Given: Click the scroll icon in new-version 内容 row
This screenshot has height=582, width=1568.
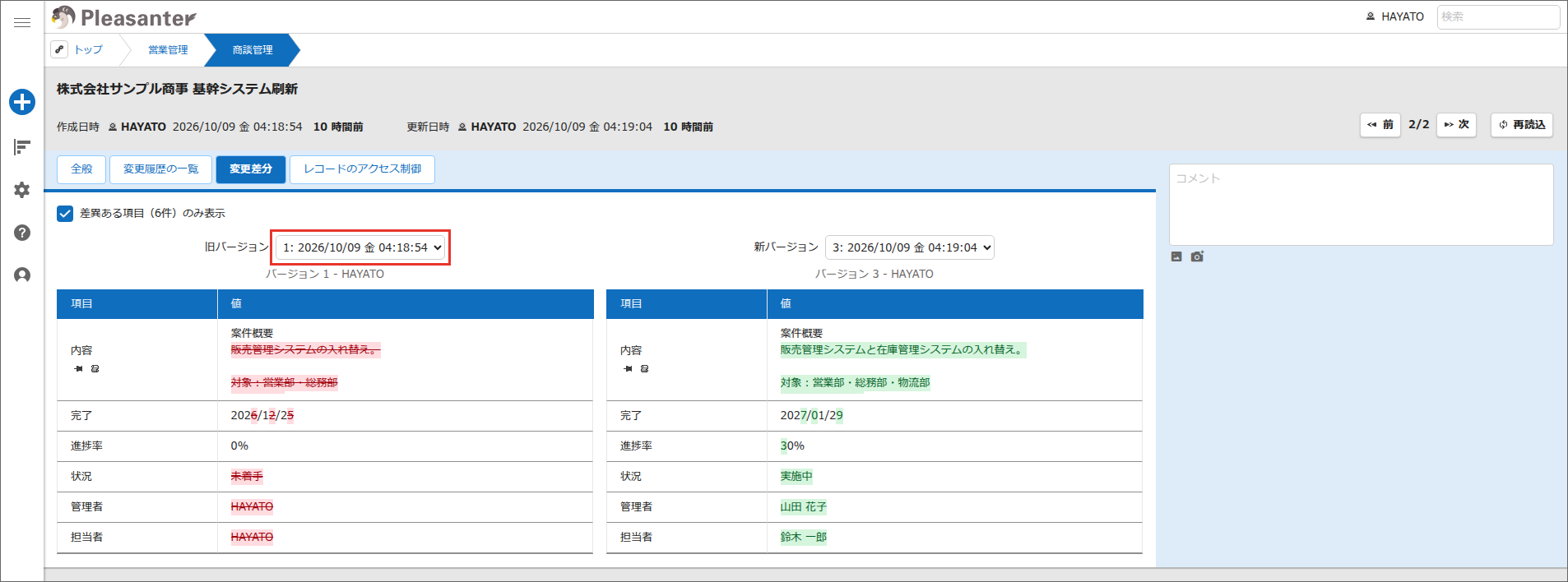Looking at the screenshot, I should pos(644,369).
